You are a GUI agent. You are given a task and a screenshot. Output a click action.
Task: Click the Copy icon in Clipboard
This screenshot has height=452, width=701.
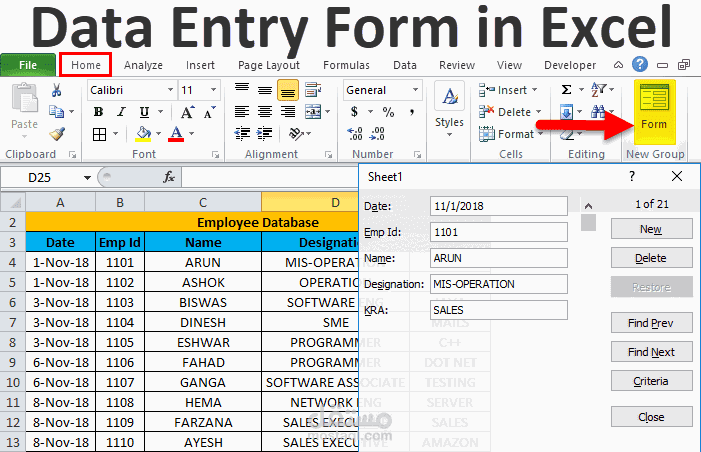pos(56,111)
